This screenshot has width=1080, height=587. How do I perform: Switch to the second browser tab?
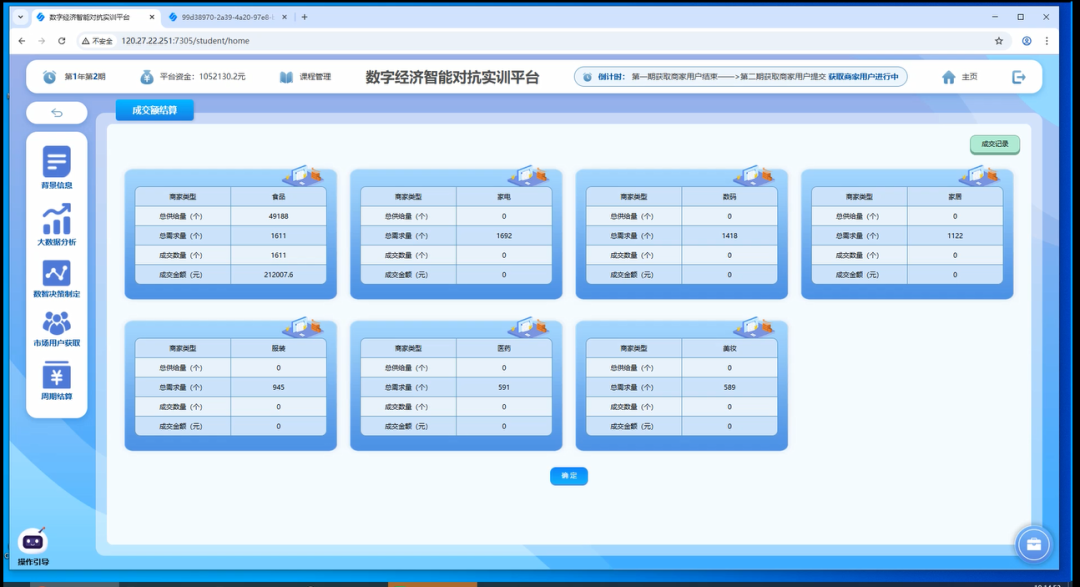point(225,17)
